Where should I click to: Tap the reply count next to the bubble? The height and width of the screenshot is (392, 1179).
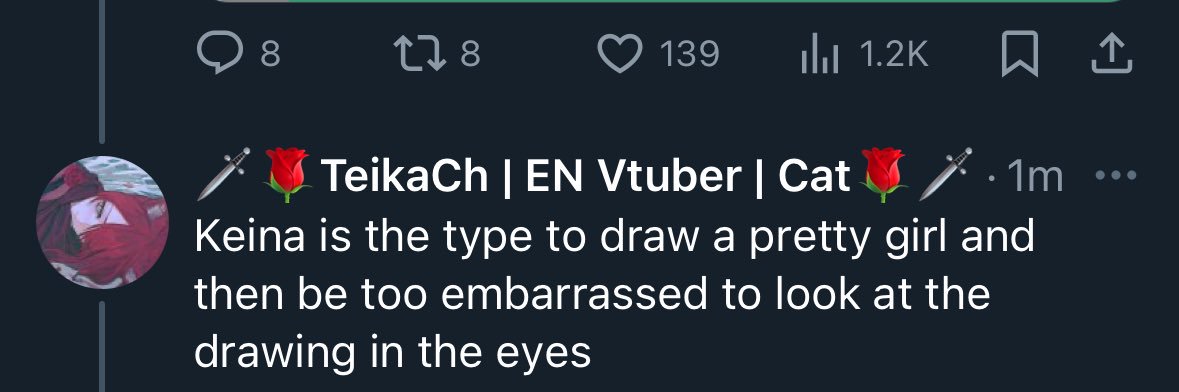coord(271,55)
